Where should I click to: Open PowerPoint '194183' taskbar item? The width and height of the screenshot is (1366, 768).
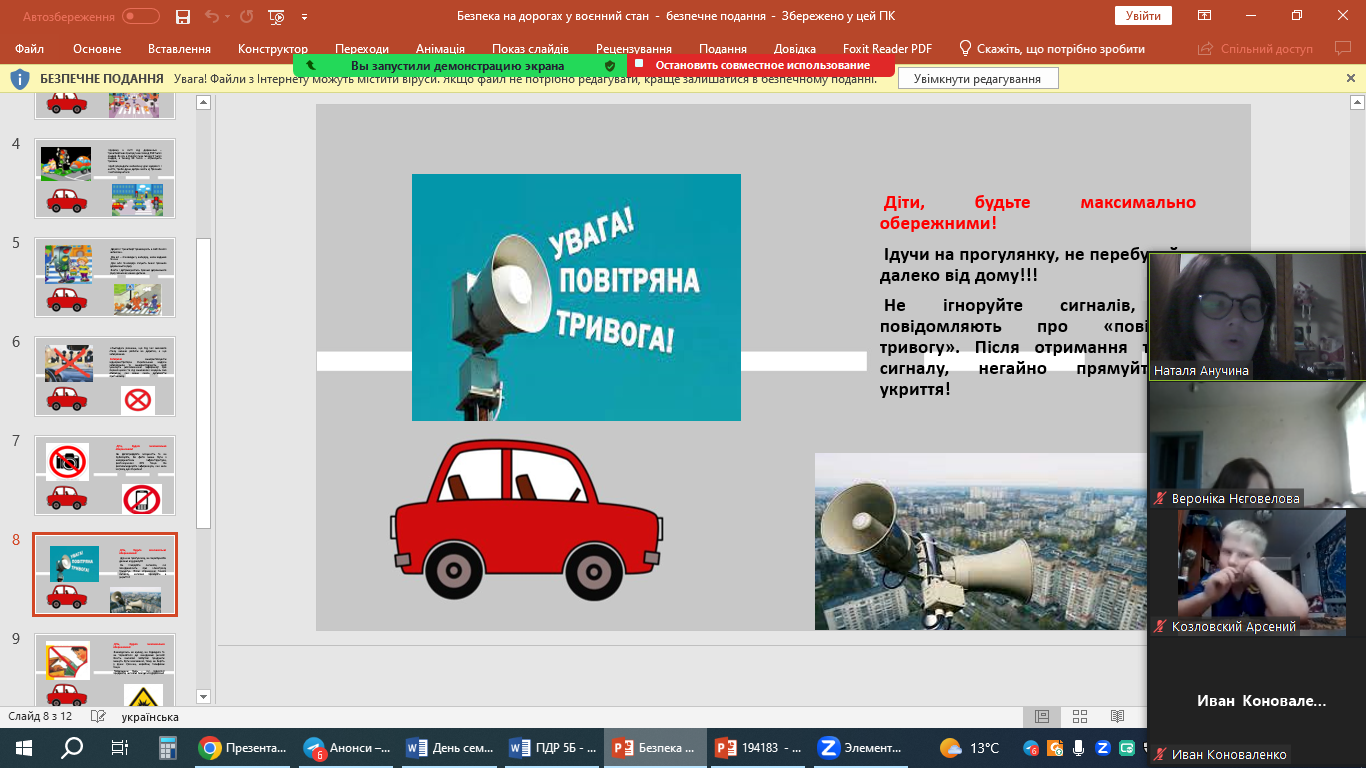[x=757, y=747]
